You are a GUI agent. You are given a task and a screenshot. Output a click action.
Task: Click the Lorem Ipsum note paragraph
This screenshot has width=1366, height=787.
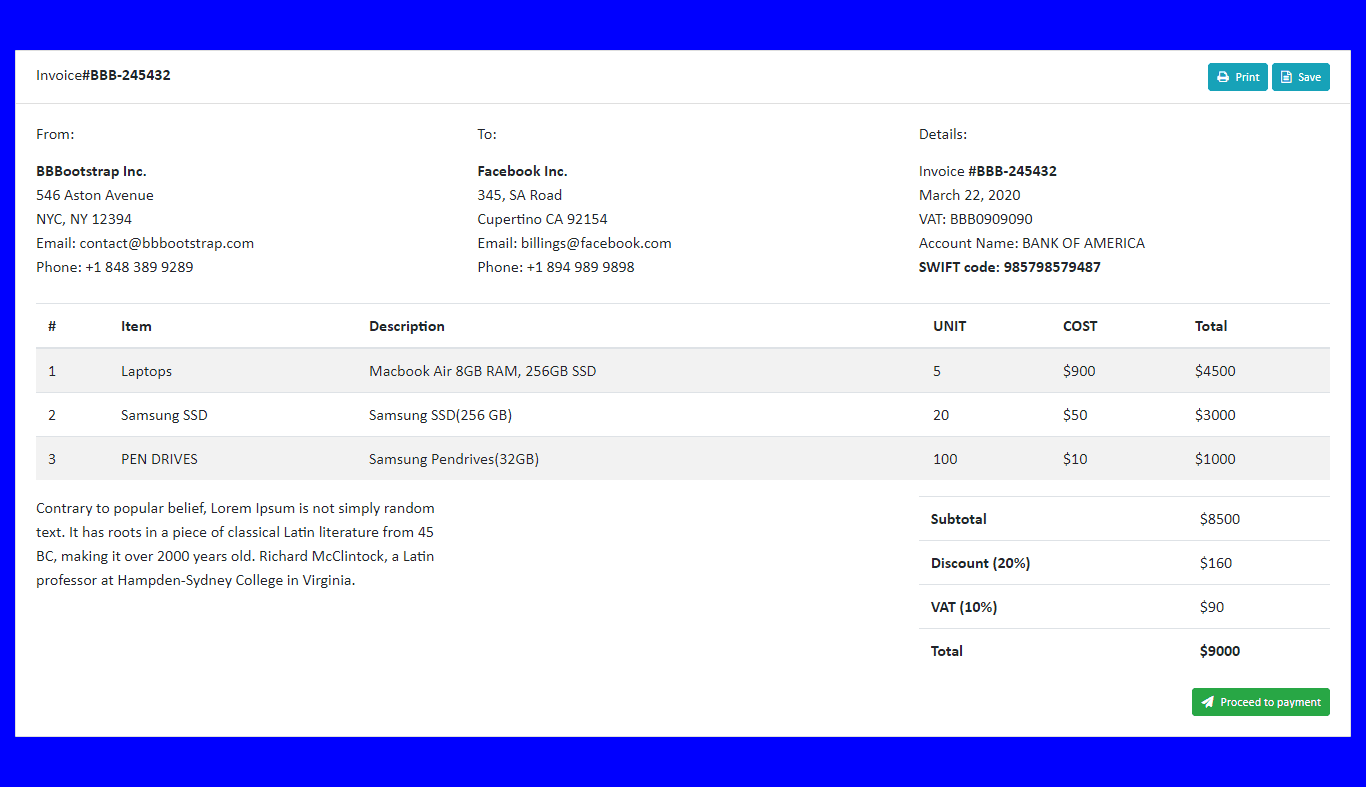click(236, 544)
